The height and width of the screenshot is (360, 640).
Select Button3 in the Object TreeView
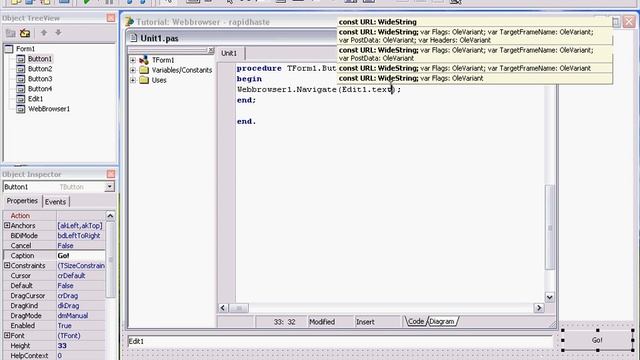coord(40,79)
